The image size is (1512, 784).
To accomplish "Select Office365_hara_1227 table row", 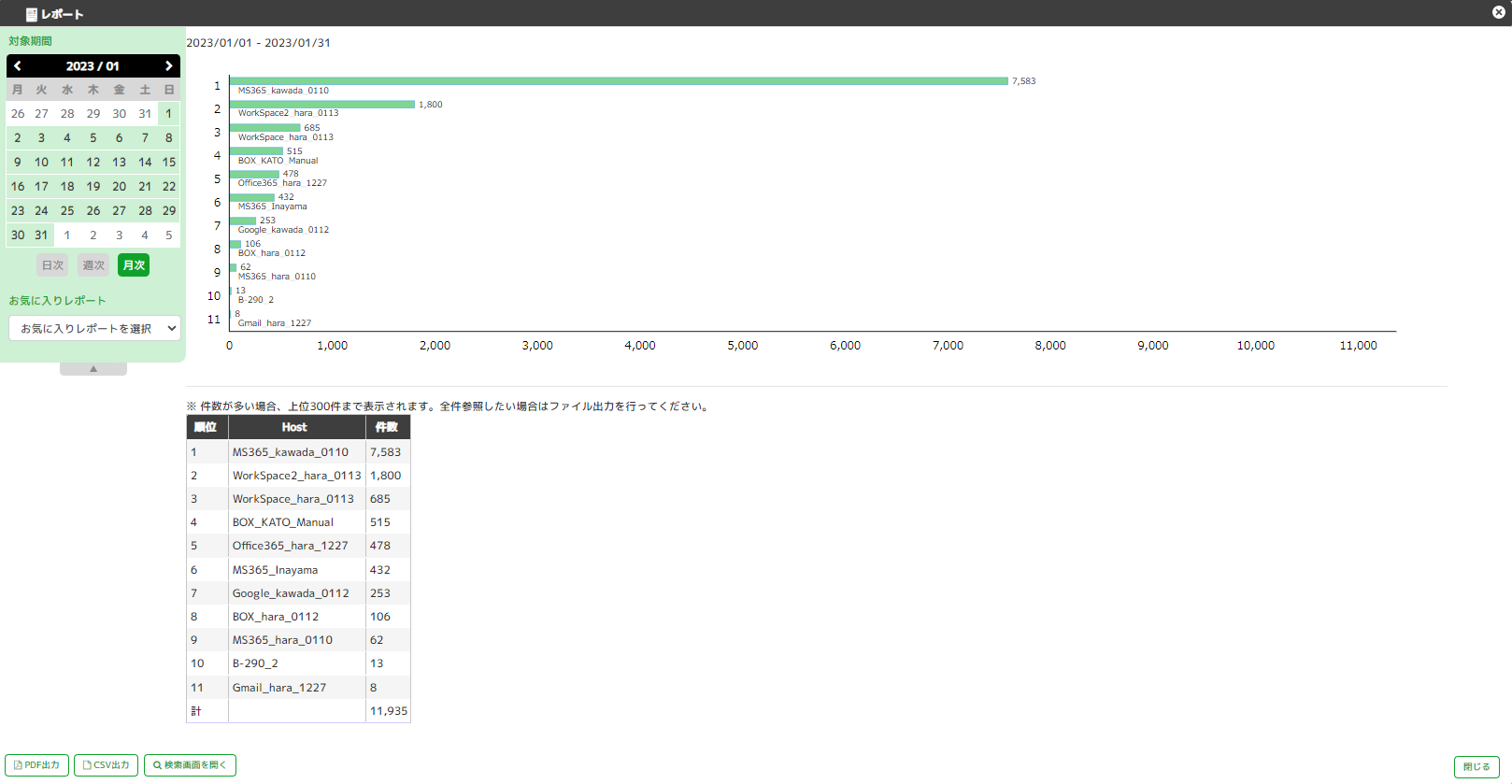I will [298, 546].
